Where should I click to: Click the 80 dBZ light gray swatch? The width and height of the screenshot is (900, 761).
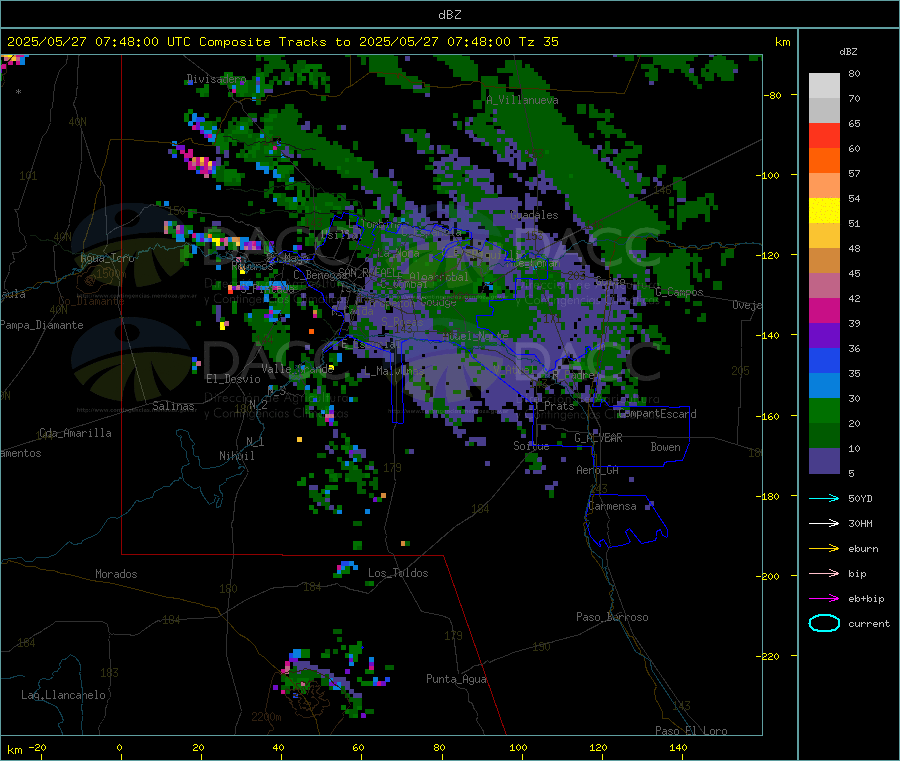tap(824, 86)
